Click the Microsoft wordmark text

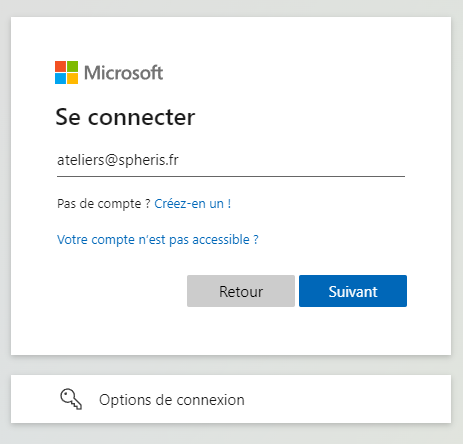pyautogui.click(x=123, y=73)
